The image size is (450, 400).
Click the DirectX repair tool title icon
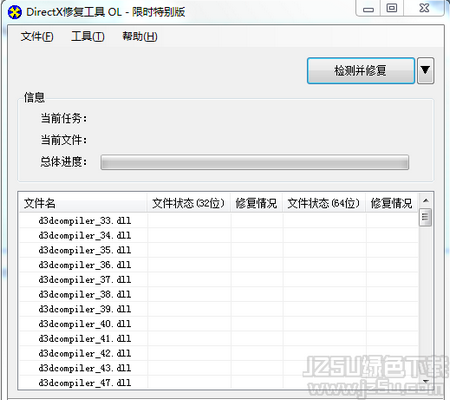(15, 13)
